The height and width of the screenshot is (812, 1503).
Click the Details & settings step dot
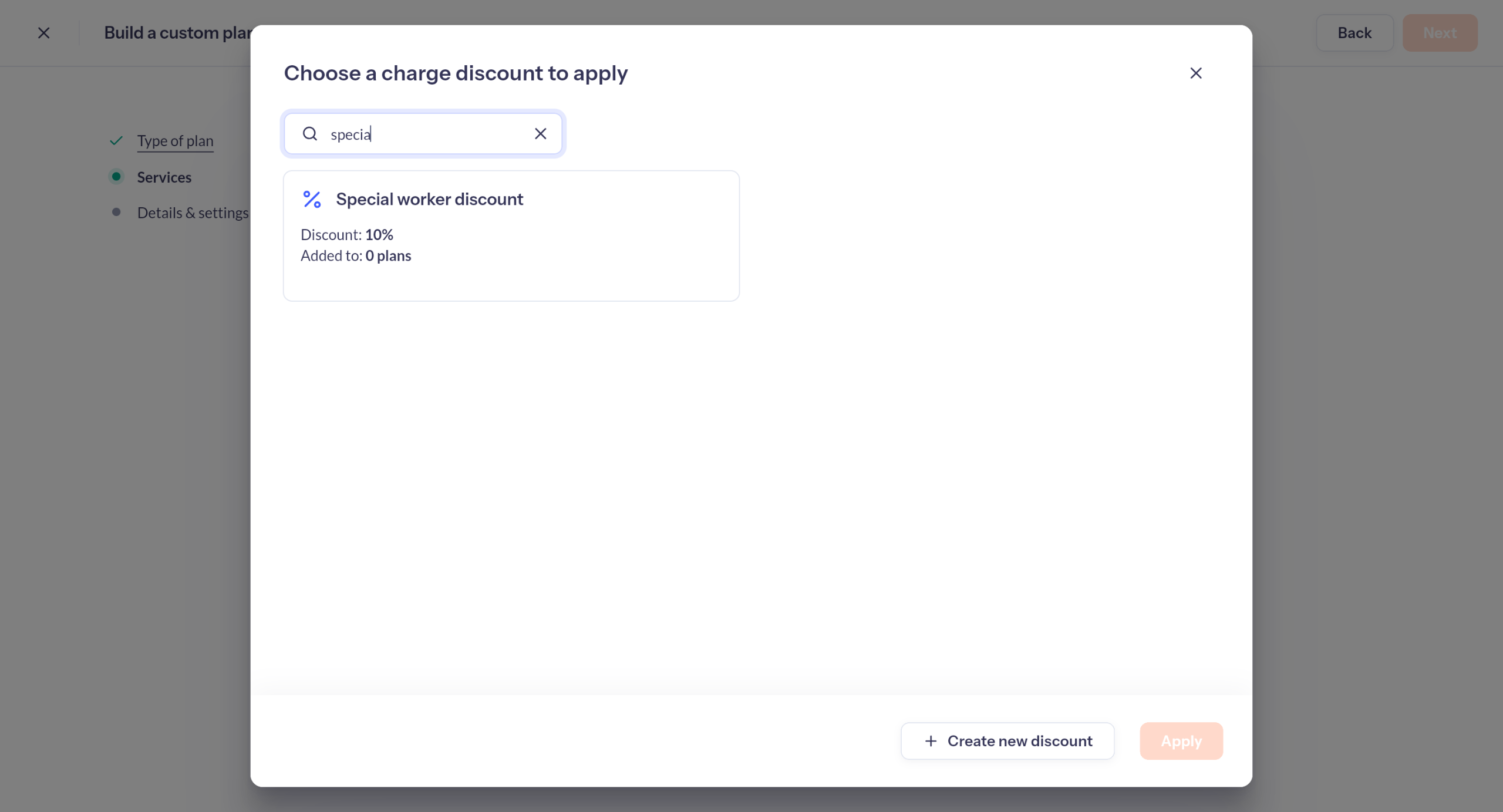click(x=116, y=213)
